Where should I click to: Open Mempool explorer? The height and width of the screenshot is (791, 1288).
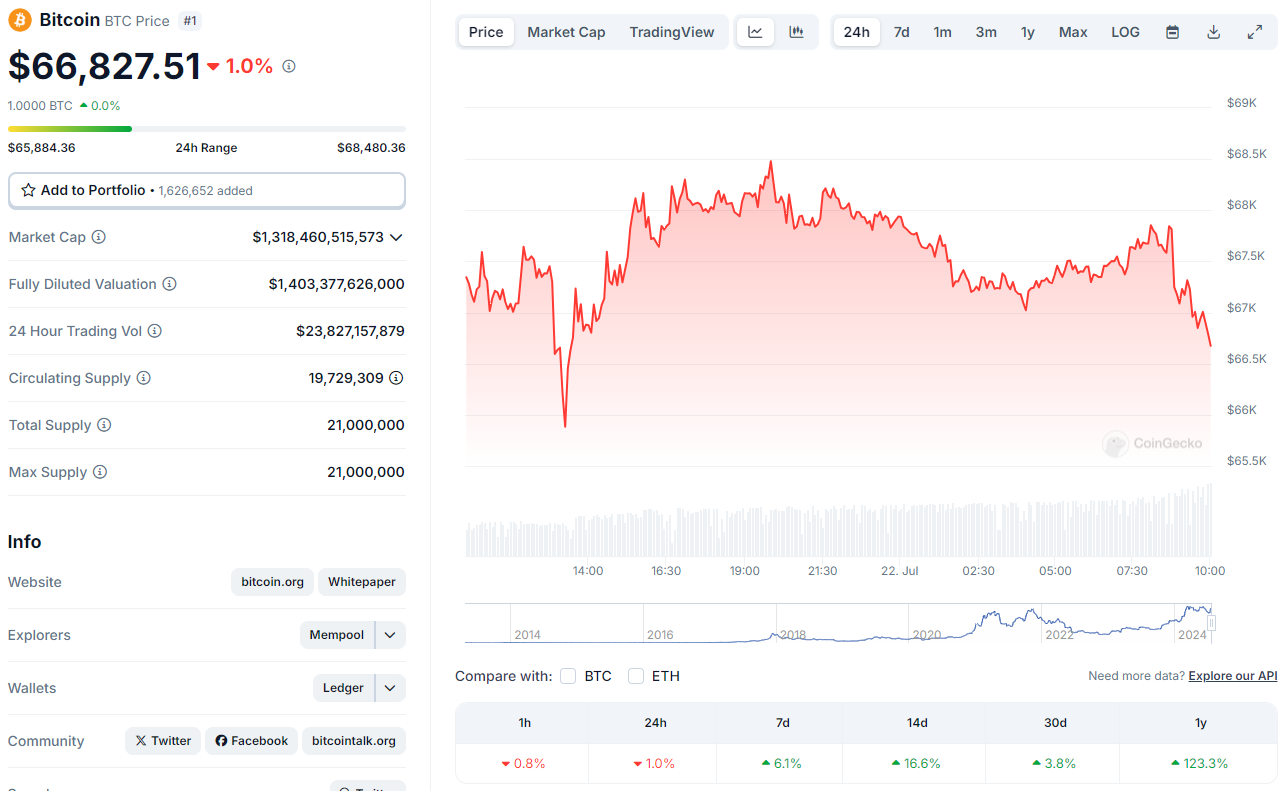(337, 635)
